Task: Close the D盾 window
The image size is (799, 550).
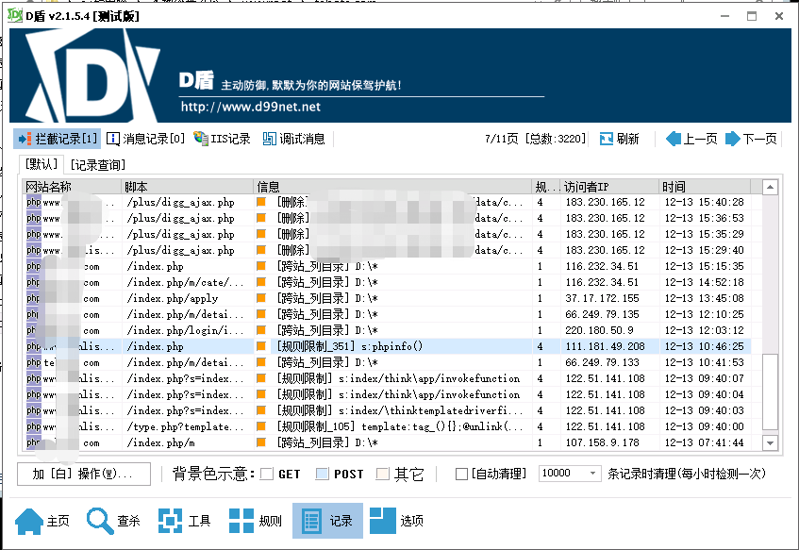Action: [779, 16]
